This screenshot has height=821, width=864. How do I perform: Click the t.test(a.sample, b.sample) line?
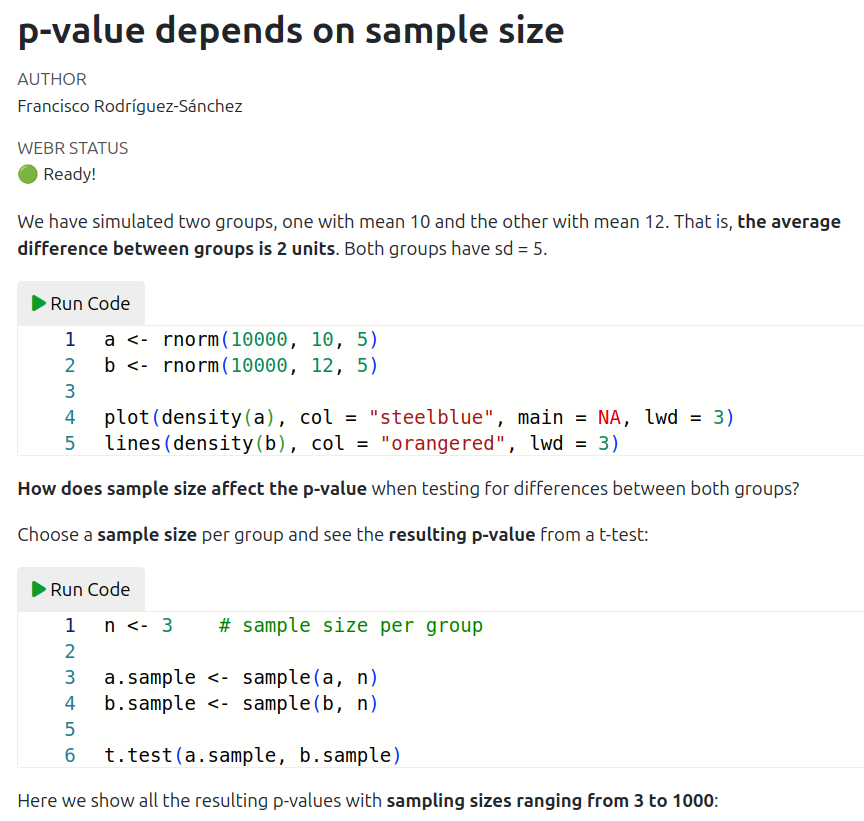[252, 756]
